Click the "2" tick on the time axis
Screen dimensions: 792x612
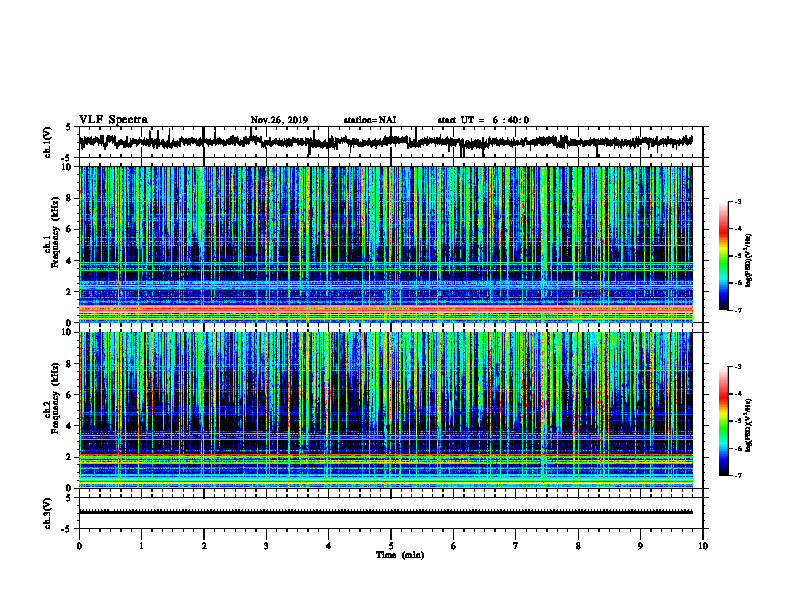pos(204,546)
